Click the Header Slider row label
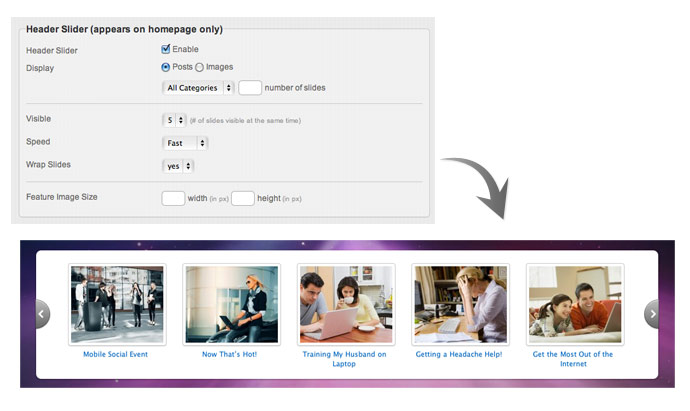Image resolution: width=690 pixels, height=411 pixels. click(x=51, y=51)
